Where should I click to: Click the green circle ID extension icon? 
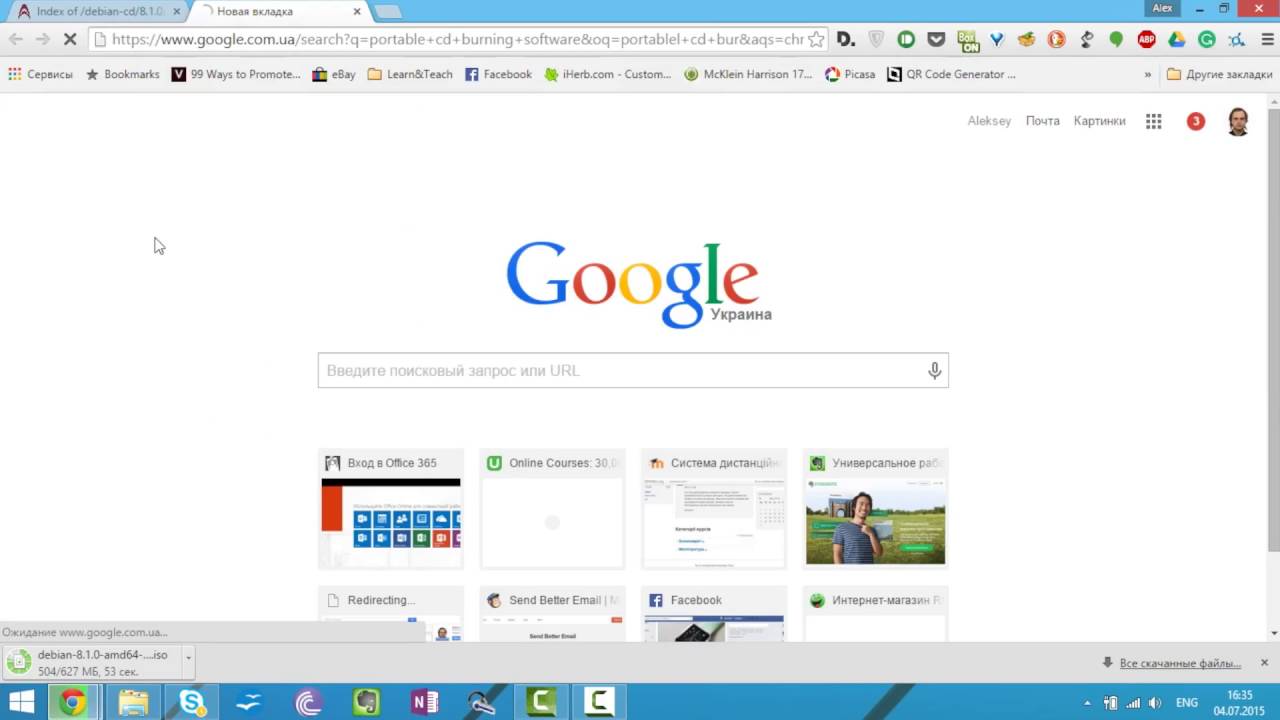tap(906, 40)
